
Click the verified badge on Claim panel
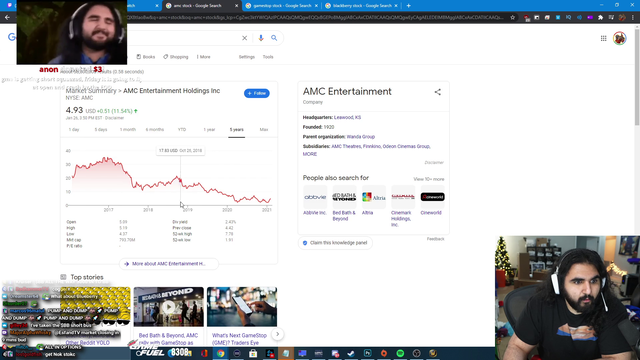pos(305,243)
